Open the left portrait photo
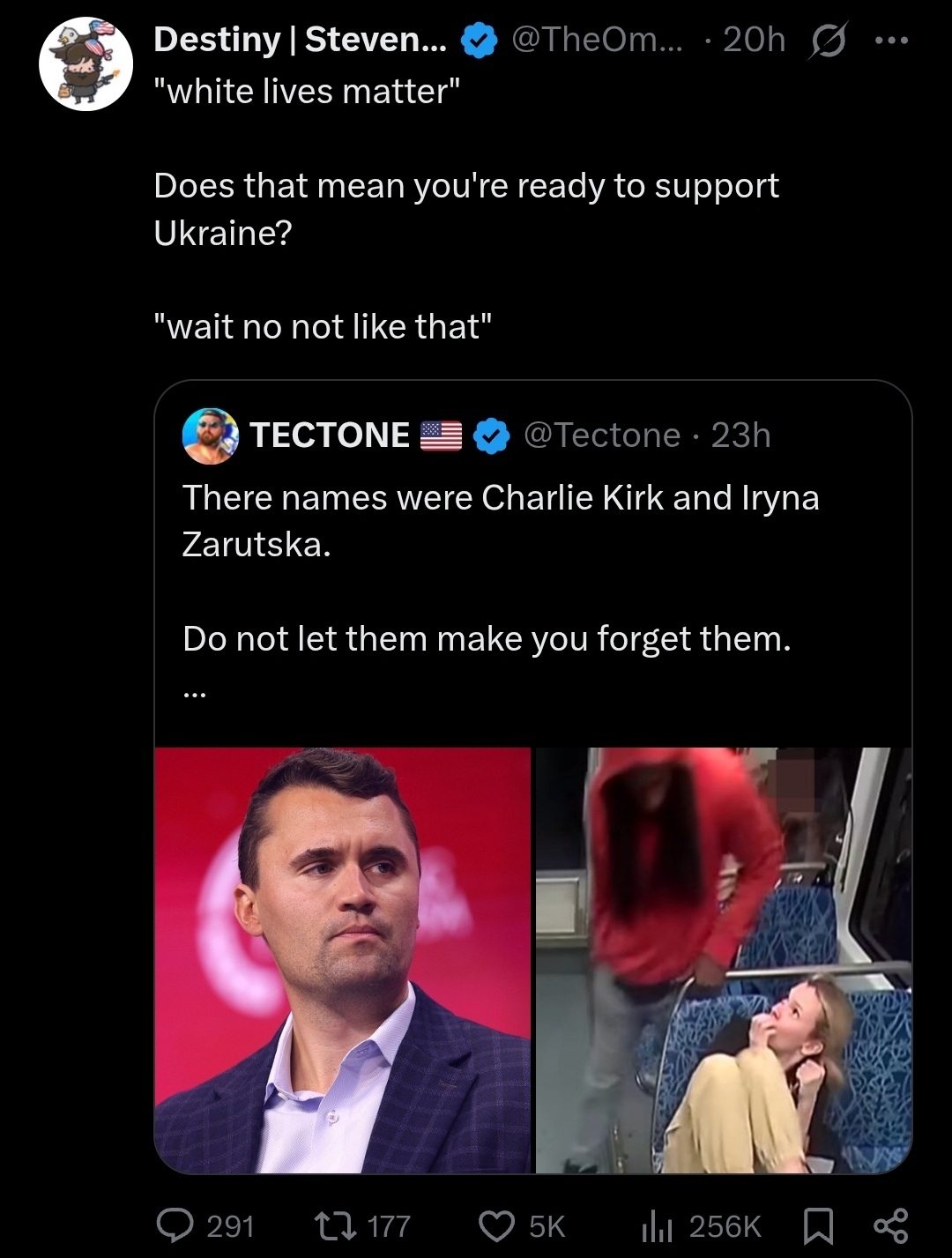 click(x=343, y=960)
